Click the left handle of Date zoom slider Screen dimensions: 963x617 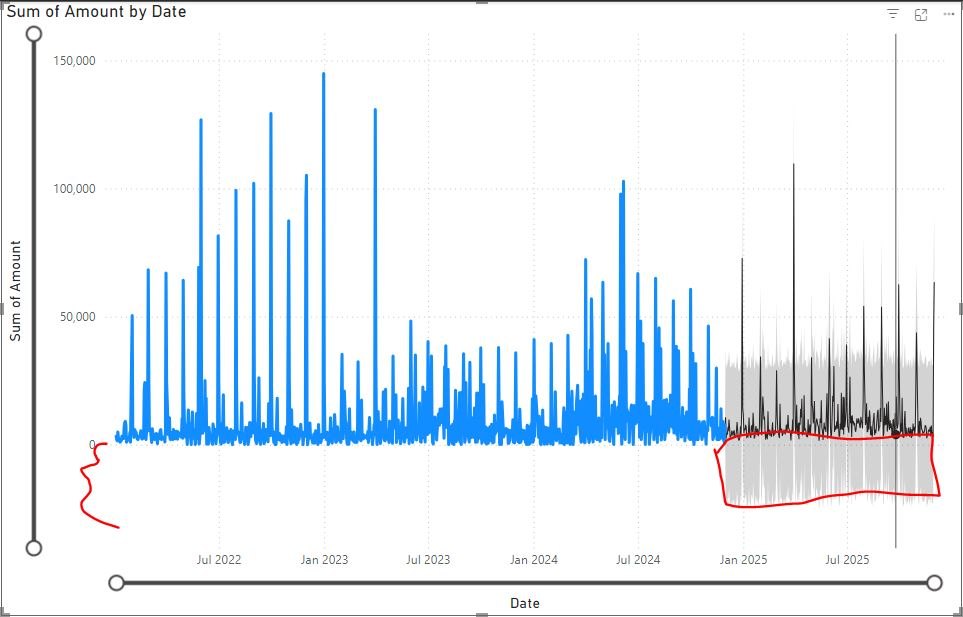tap(116, 583)
